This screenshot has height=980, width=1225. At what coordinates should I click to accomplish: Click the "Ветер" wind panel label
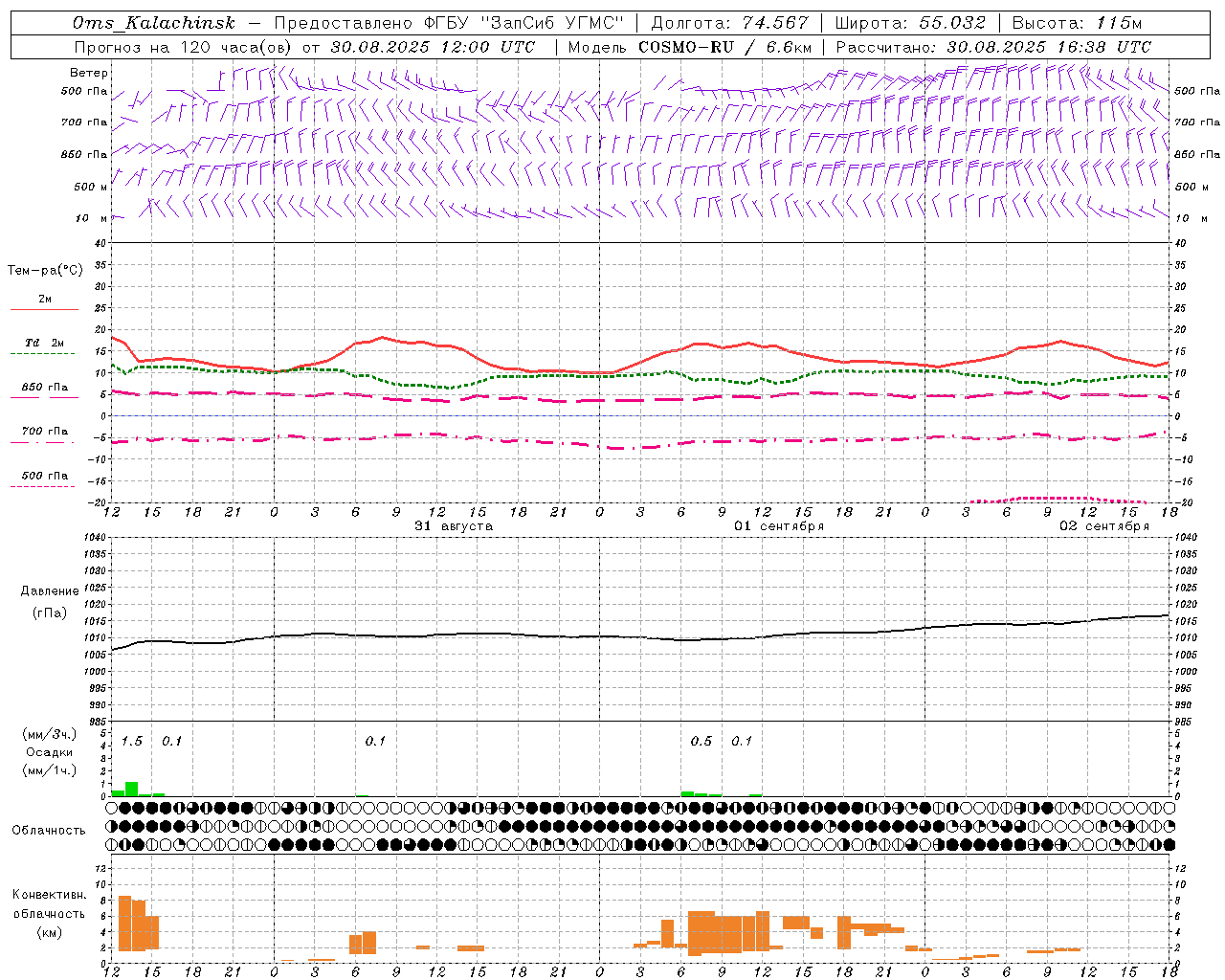tap(89, 73)
